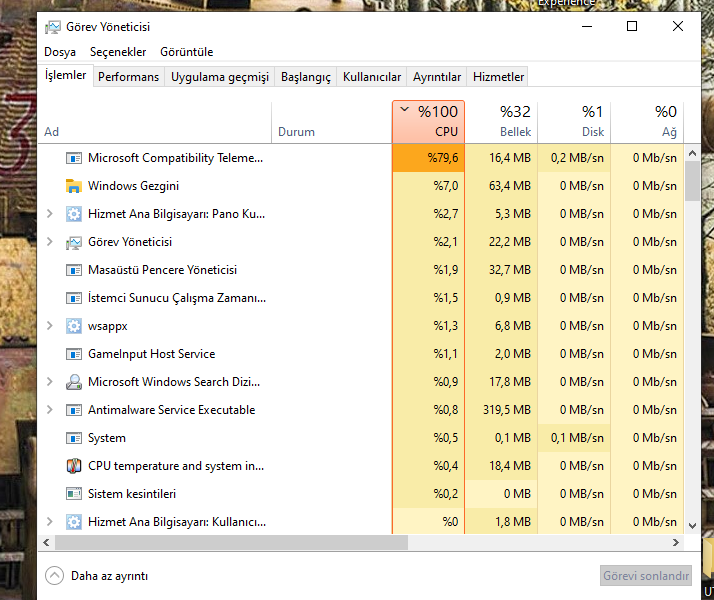The height and width of the screenshot is (600, 714).
Task: Switch to the Uygulama geçmişi tab
Action: point(220,77)
